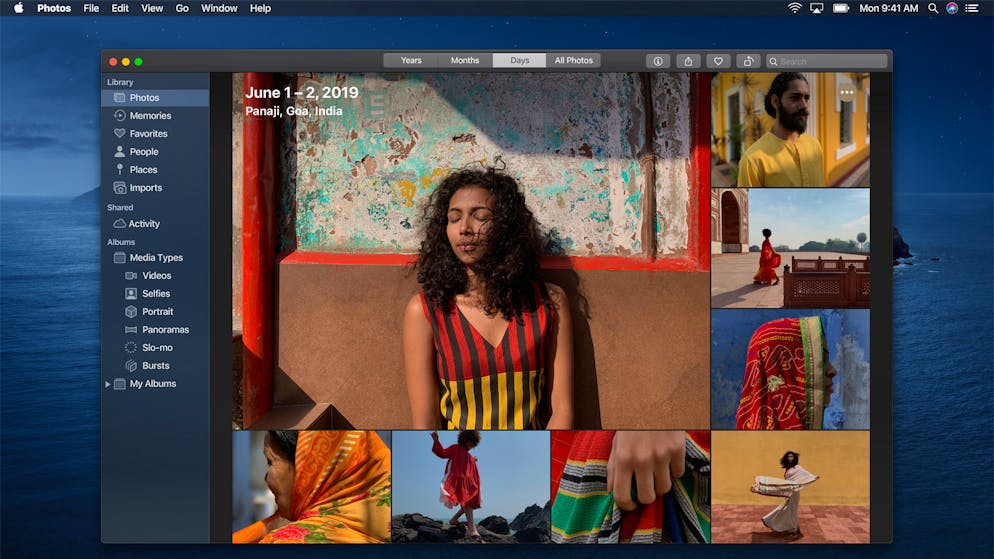Viewport: 994px width, 559px height.
Task: Switch to the All Photos view
Action: [x=574, y=61]
